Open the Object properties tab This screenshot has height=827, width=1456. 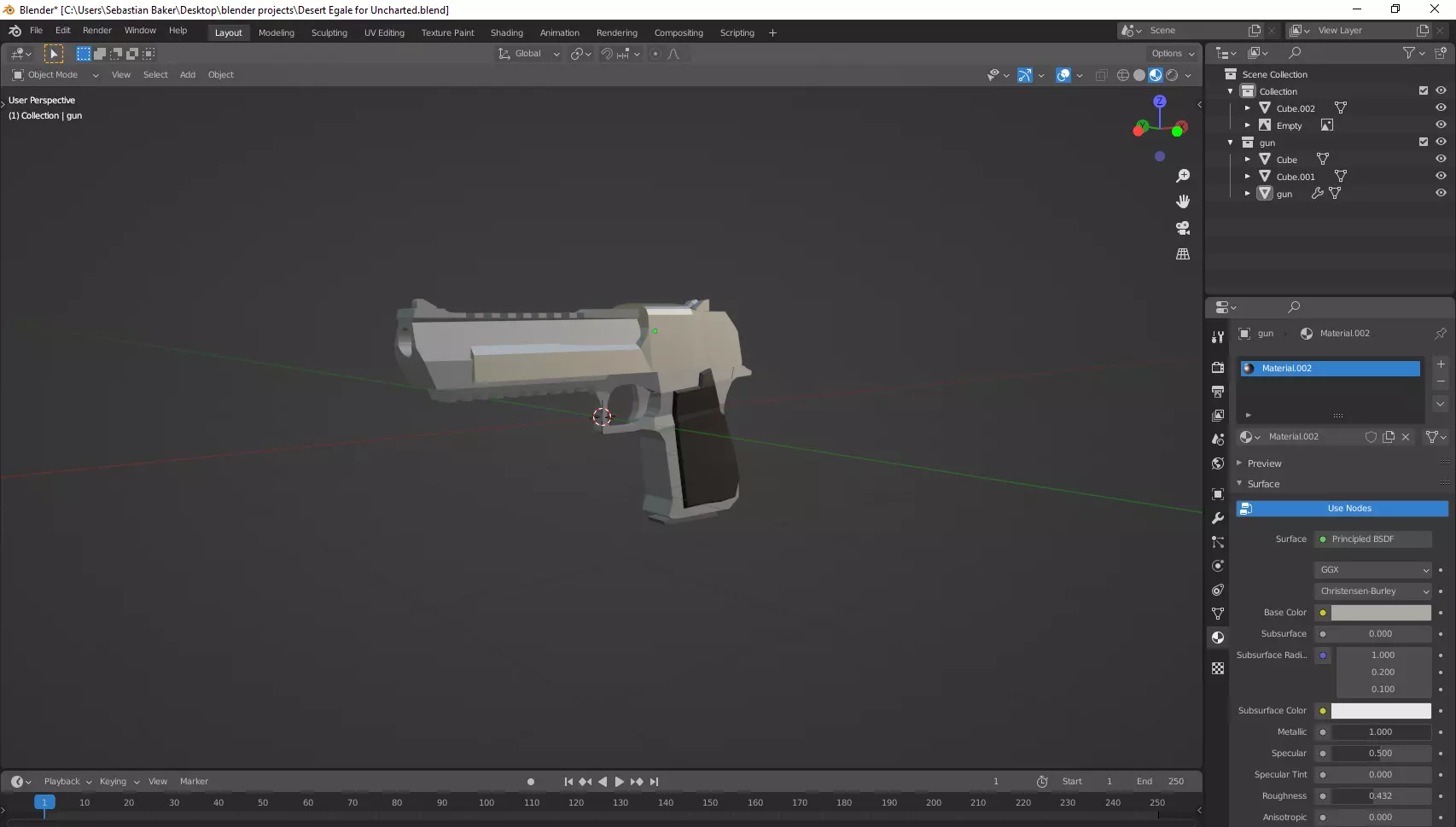1218,494
